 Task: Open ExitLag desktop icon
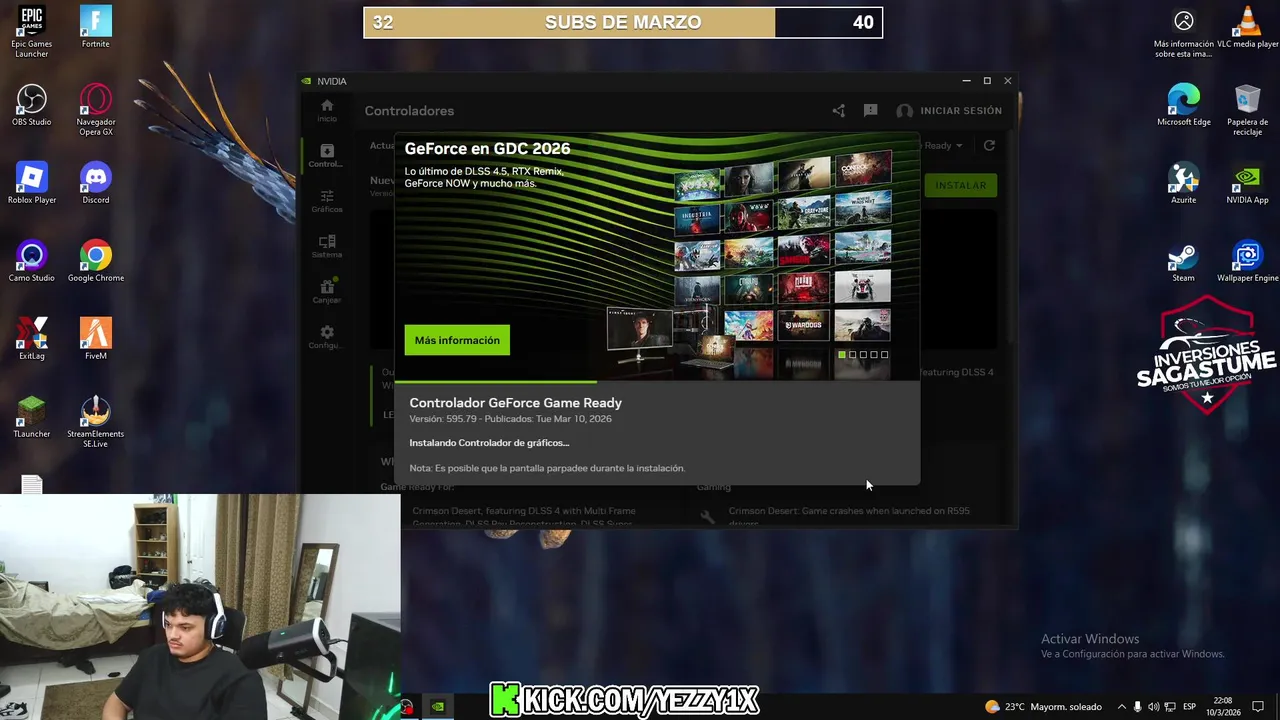point(32,339)
